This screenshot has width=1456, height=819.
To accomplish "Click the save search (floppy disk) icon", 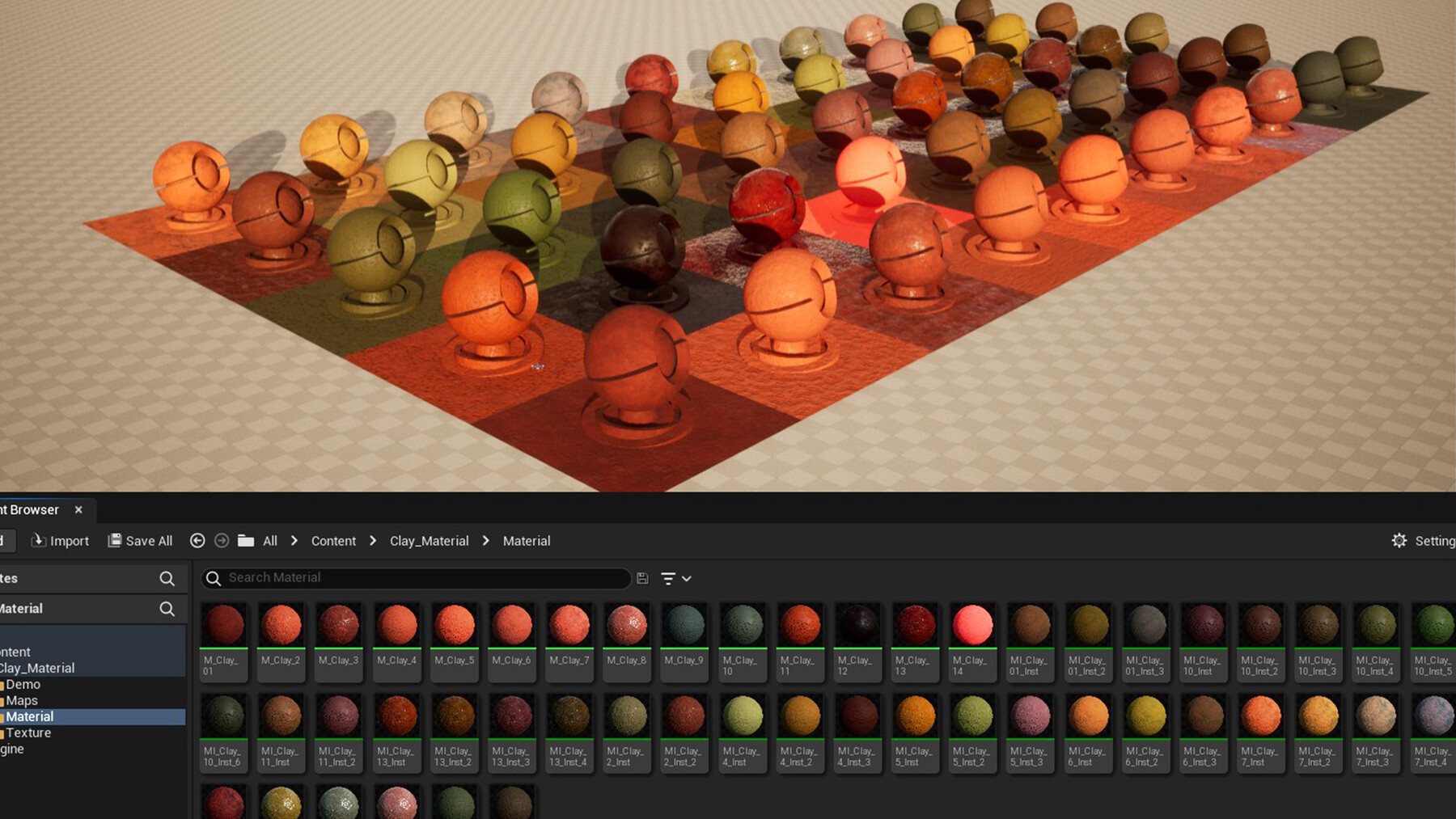I will pyautogui.click(x=641, y=578).
